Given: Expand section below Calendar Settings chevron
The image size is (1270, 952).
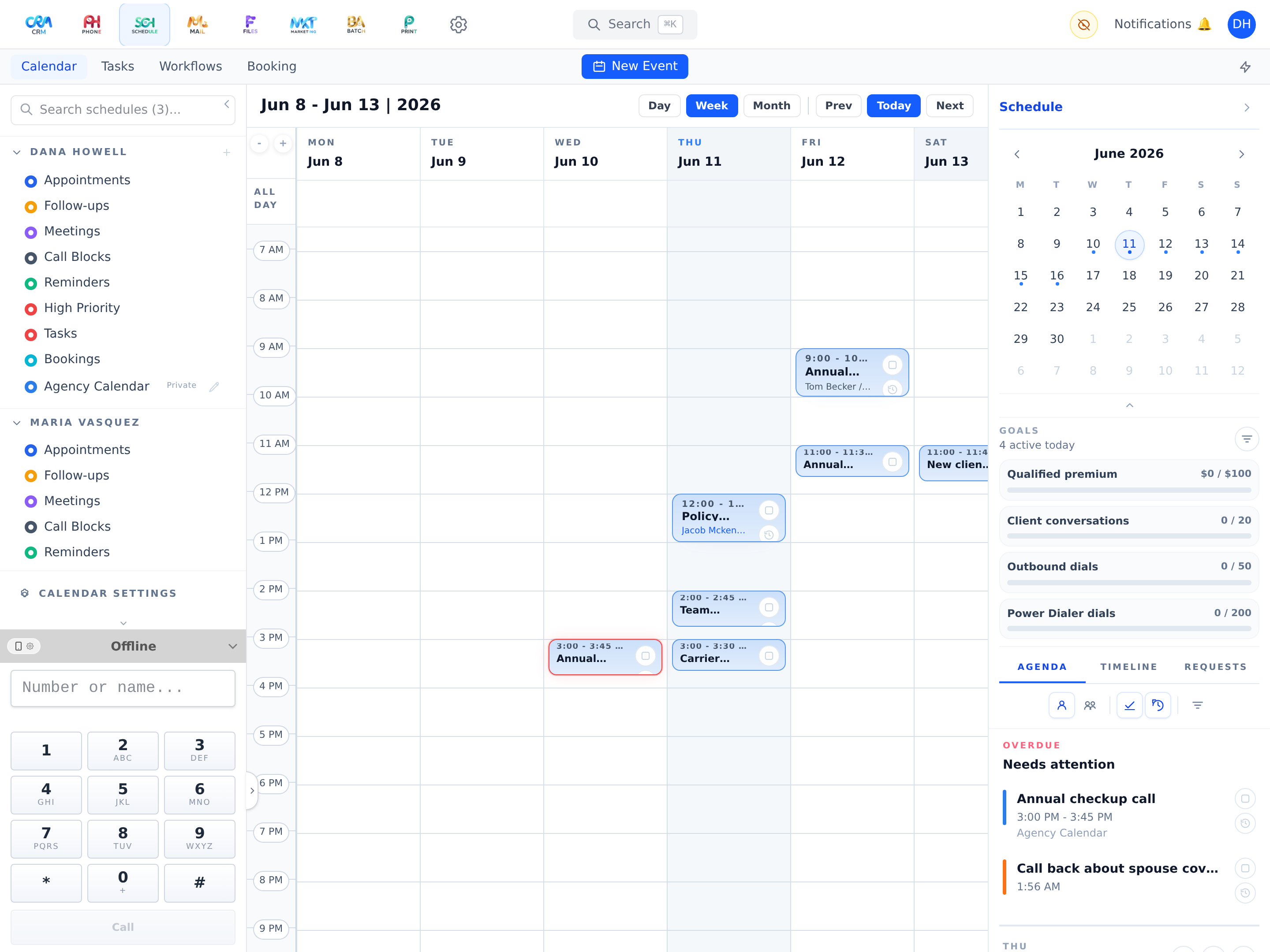Looking at the screenshot, I should [123, 623].
